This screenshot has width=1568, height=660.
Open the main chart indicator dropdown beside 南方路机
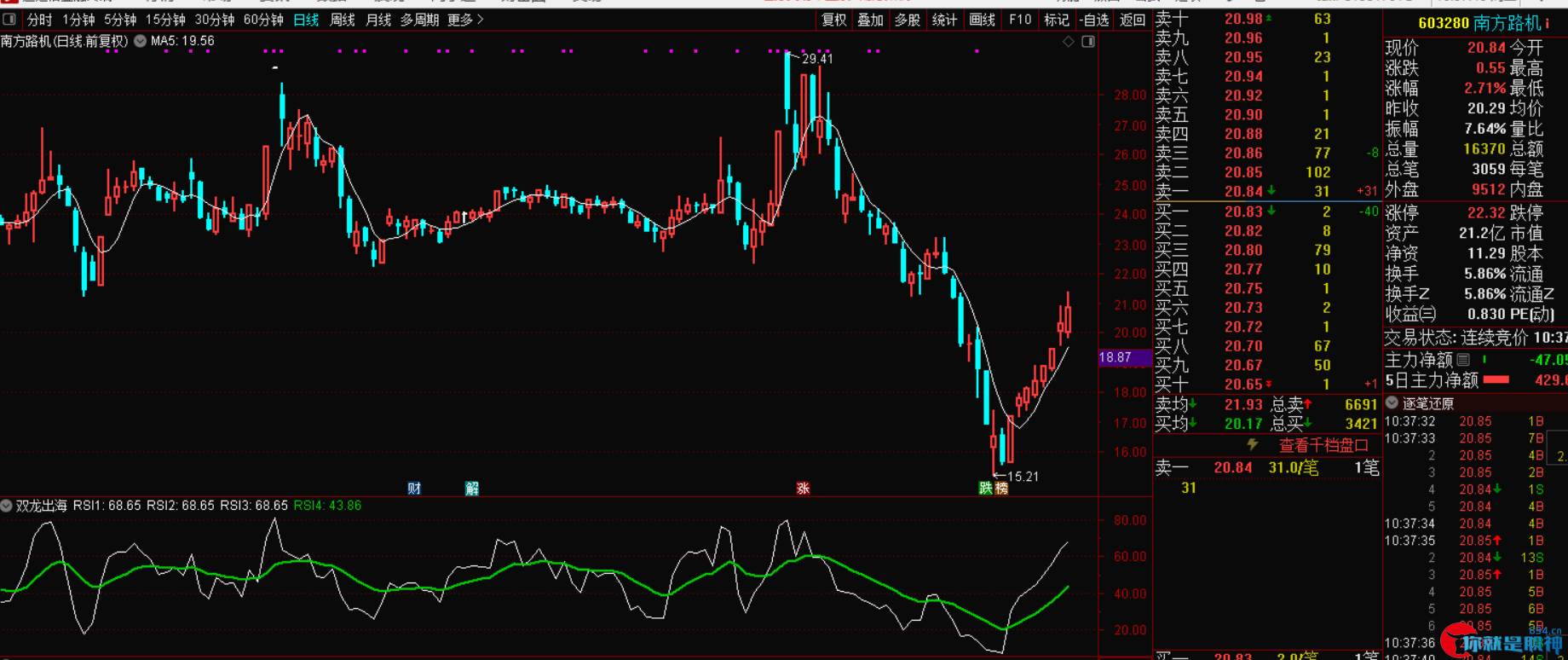point(140,41)
